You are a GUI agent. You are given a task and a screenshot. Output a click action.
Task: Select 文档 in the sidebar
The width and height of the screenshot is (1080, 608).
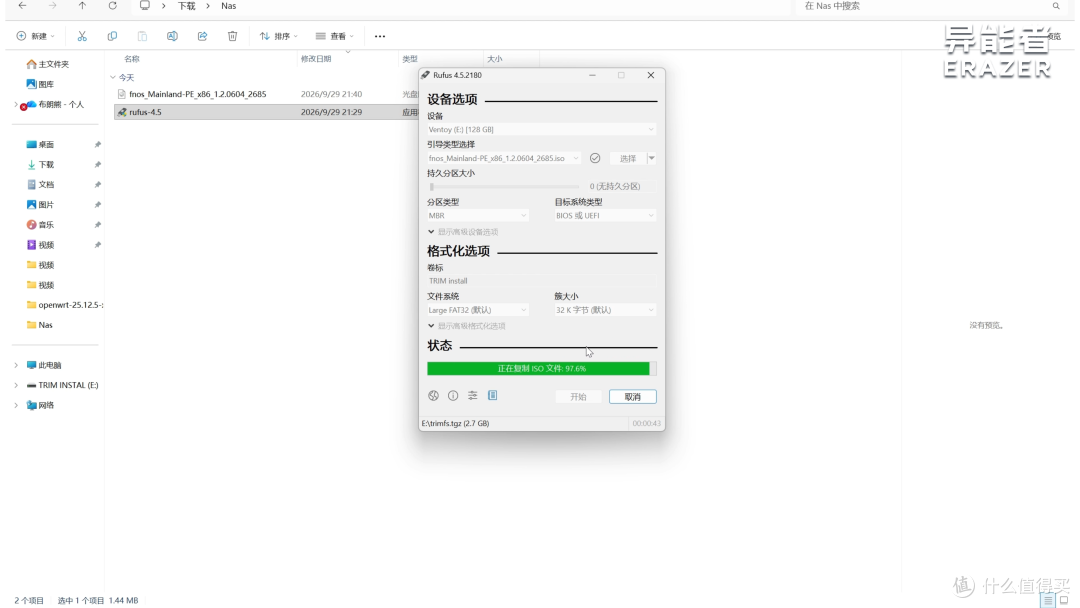pyautogui.click(x=40, y=185)
